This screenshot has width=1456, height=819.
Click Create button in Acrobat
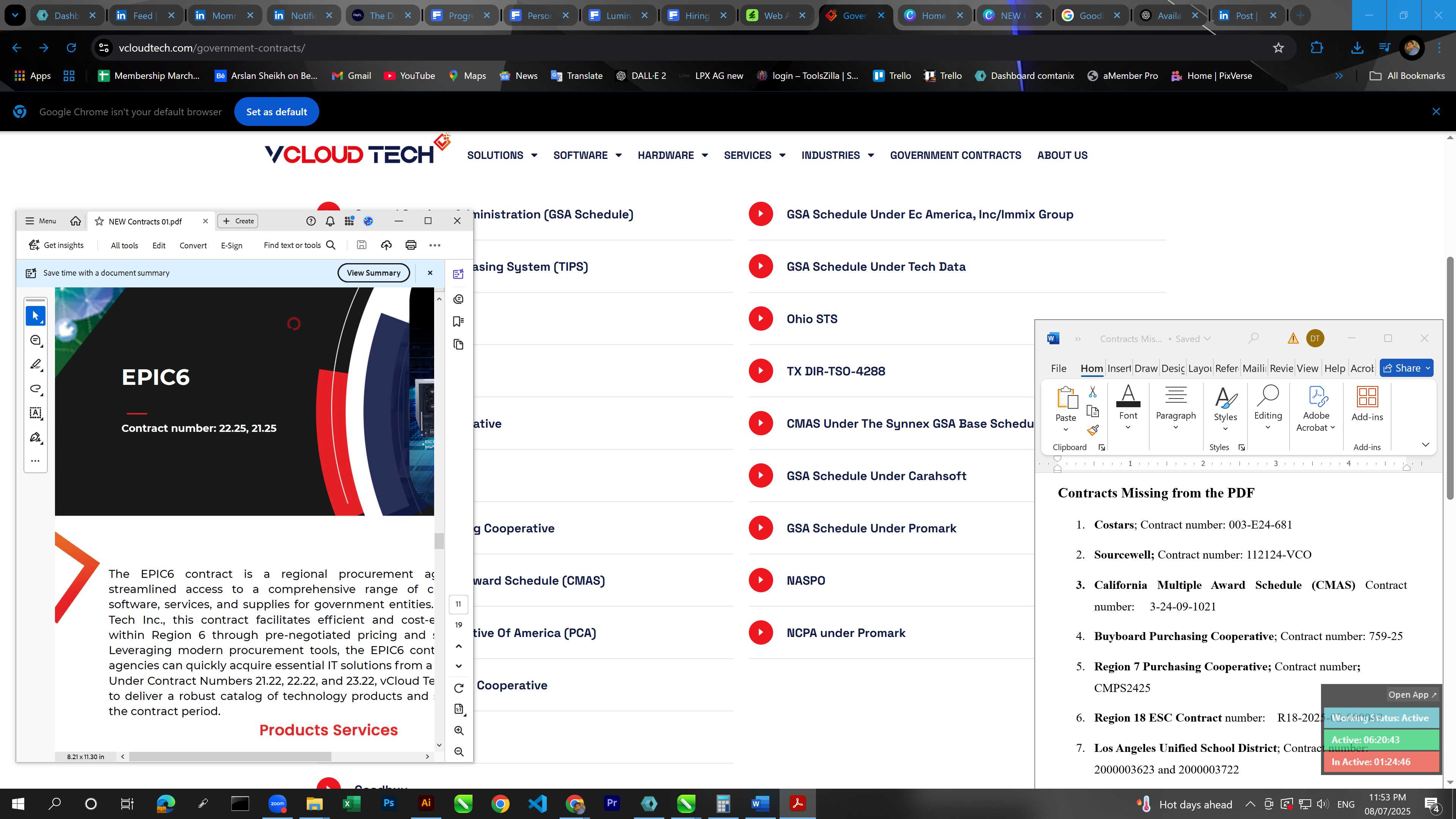tap(238, 221)
